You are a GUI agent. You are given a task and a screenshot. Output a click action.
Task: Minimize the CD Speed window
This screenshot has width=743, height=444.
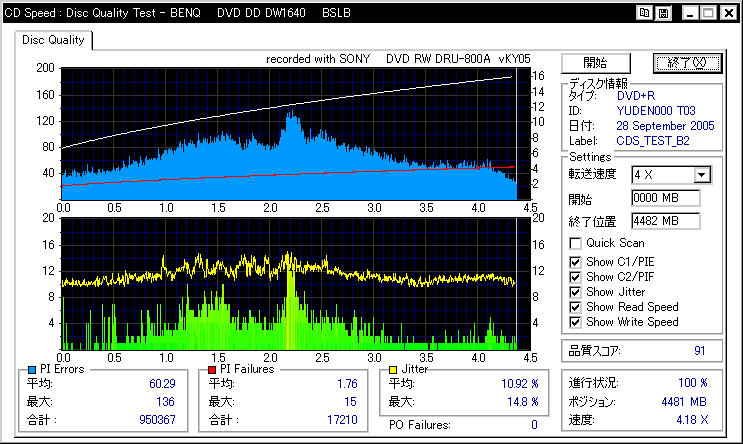click(x=690, y=13)
